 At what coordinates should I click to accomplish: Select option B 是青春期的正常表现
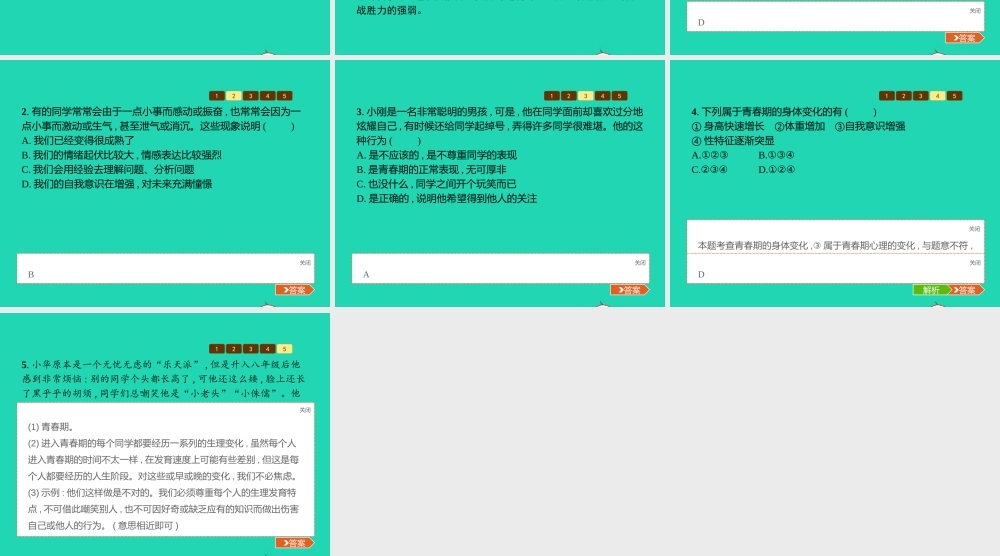click(x=431, y=170)
